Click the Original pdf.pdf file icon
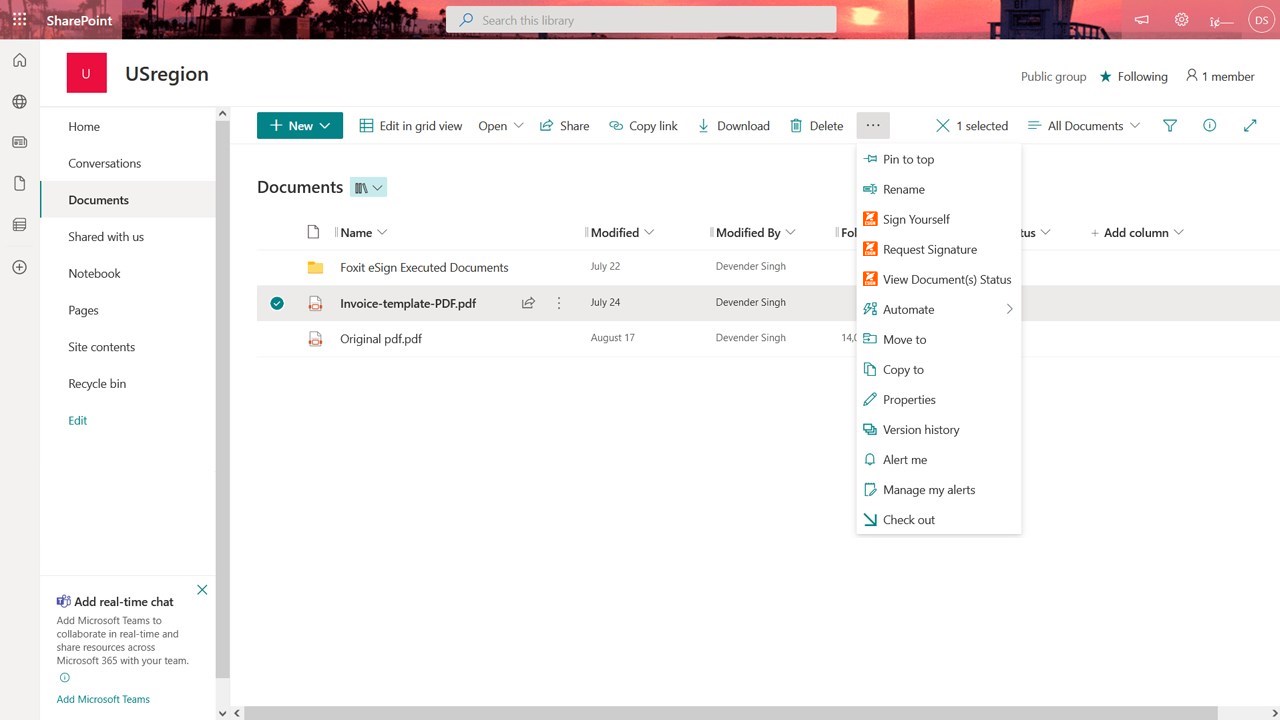 pyautogui.click(x=315, y=339)
